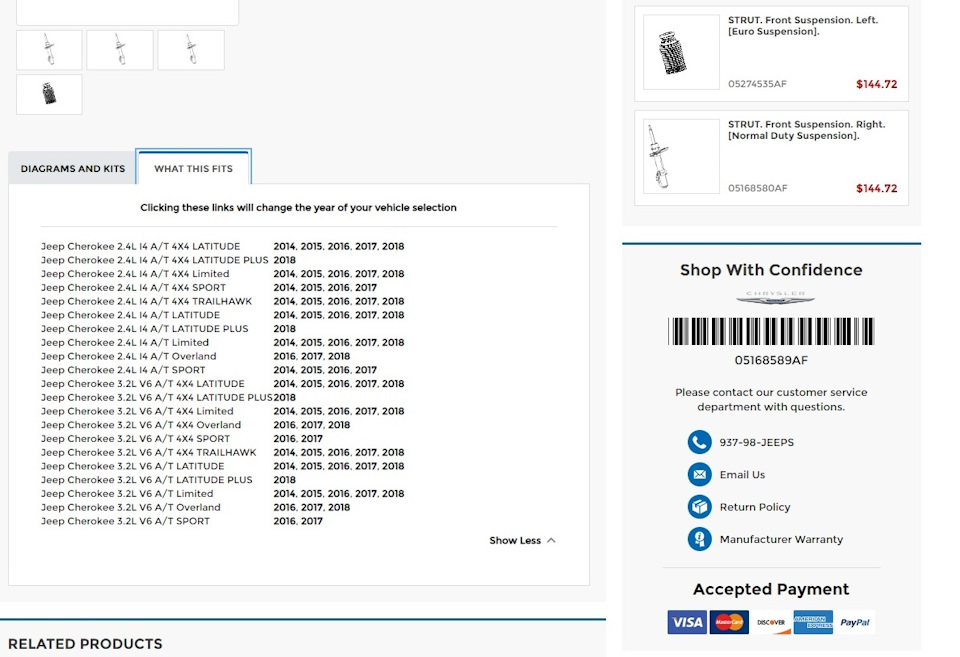This screenshot has width=960, height=657.
Task: Click the box icon for Return Policy
Action: click(x=699, y=507)
